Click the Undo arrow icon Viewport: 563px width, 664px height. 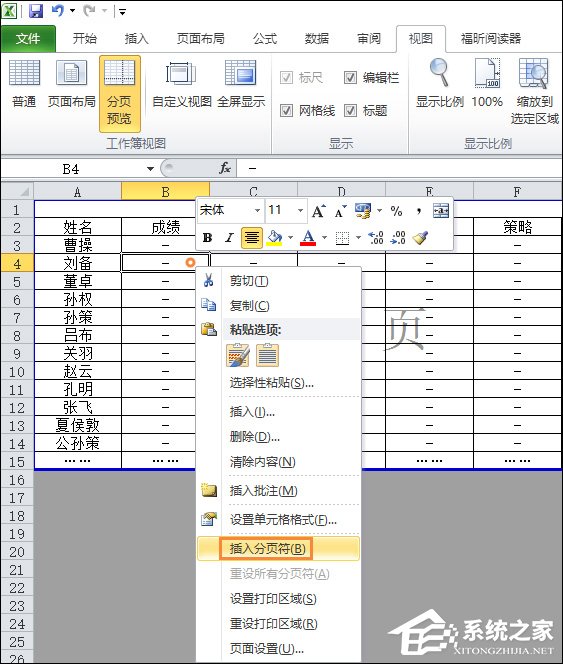[x=58, y=11]
